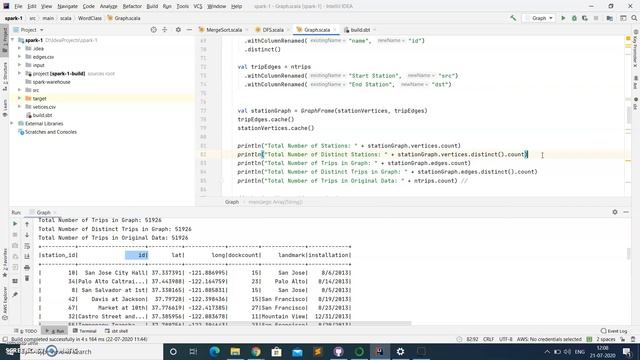
Task: Open the Refactor menu
Action: [x=132, y=6]
